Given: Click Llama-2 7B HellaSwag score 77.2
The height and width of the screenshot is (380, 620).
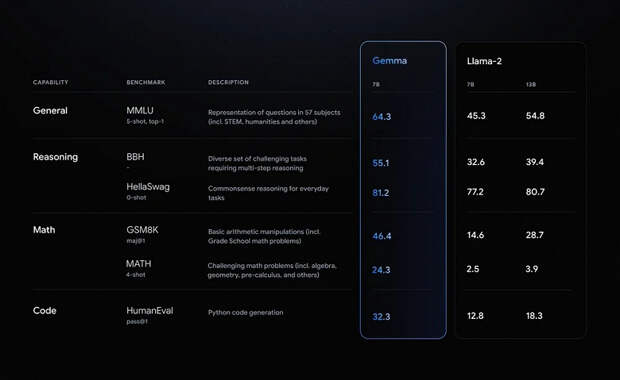Looking at the screenshot, I should 475,192.
